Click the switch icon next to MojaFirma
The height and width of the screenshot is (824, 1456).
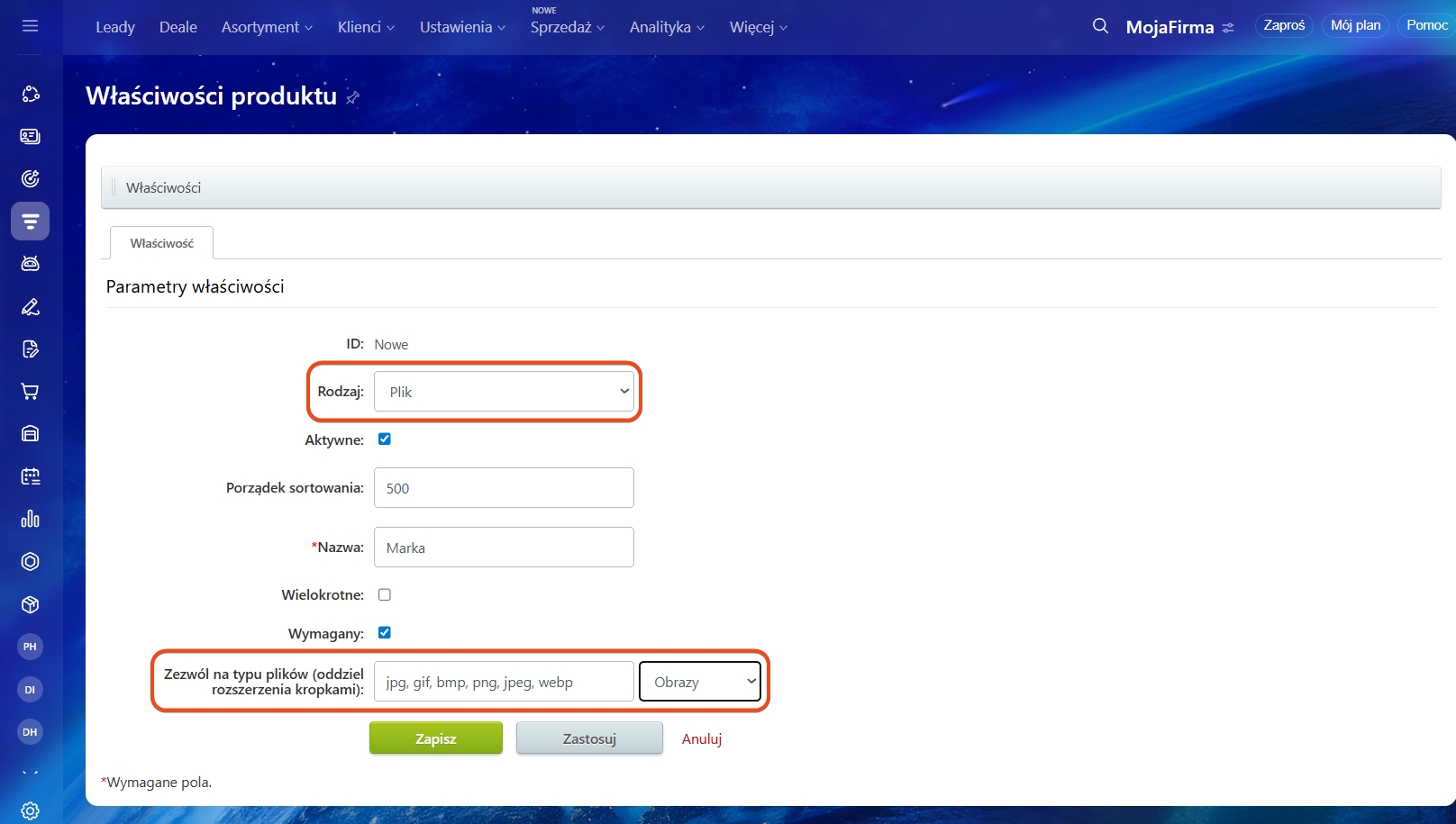(1228, 28)
